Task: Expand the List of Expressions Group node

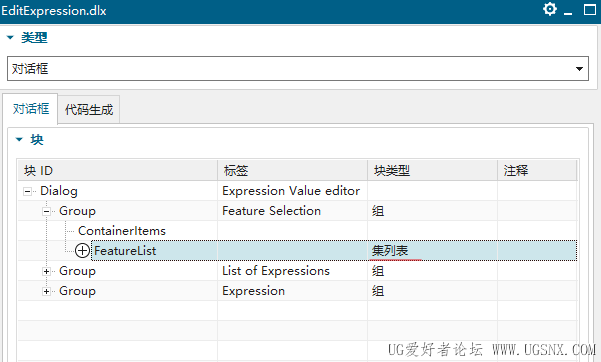Action: point(46,272)
